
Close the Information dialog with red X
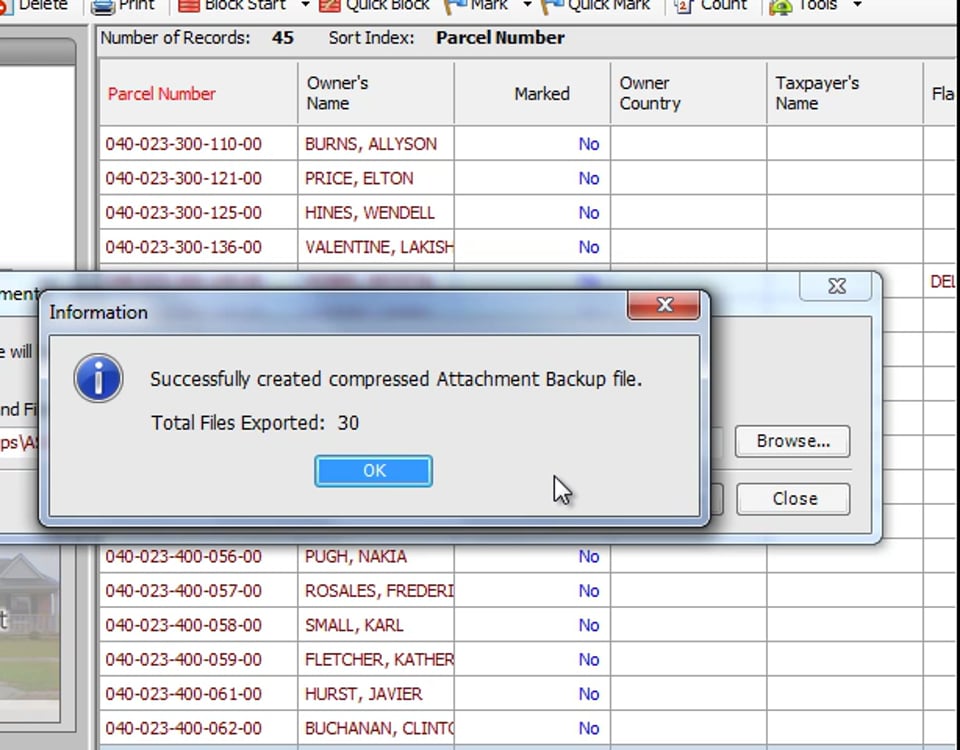point(664,304)
